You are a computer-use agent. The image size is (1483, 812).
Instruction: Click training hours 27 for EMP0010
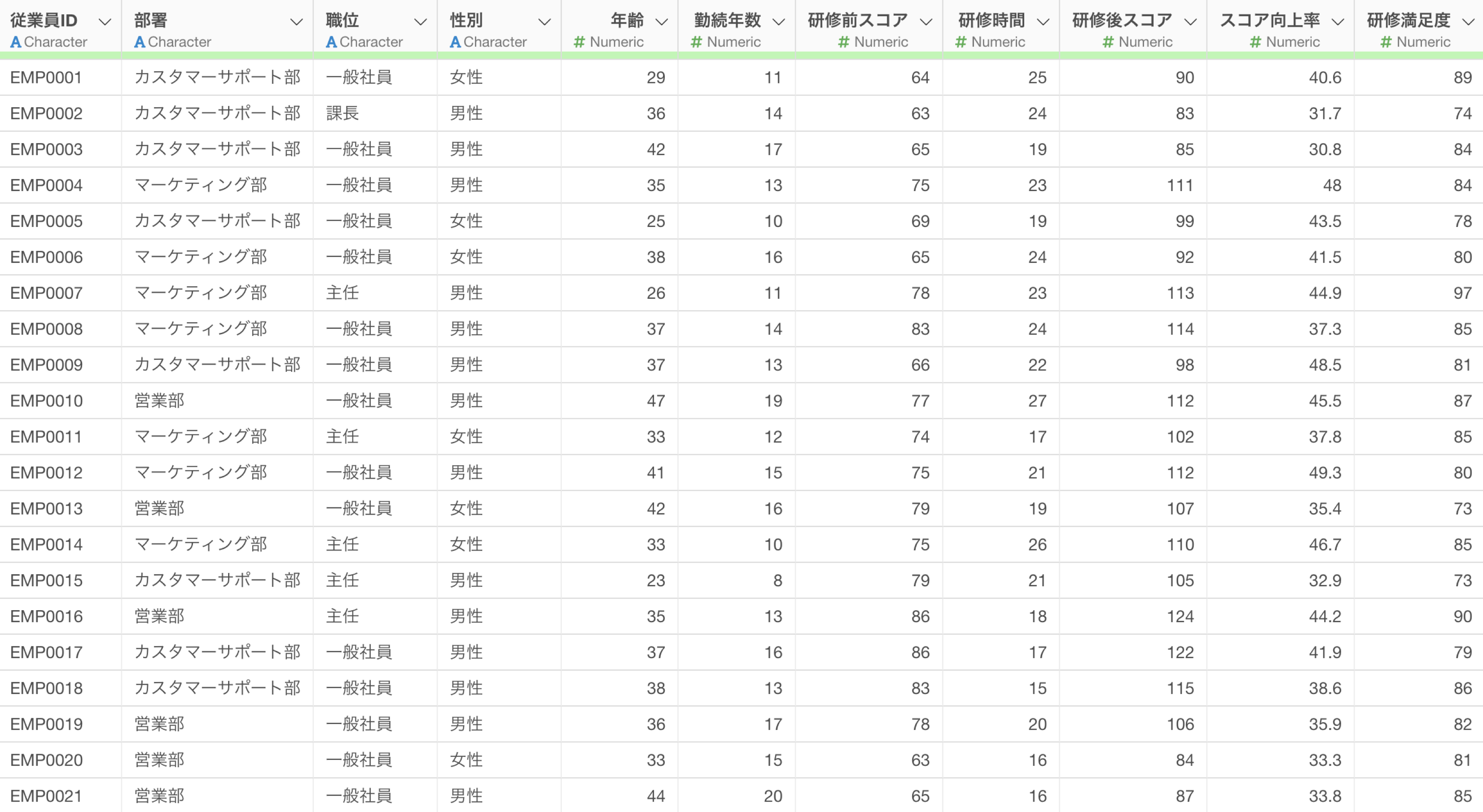click(x=1000, y=401)
